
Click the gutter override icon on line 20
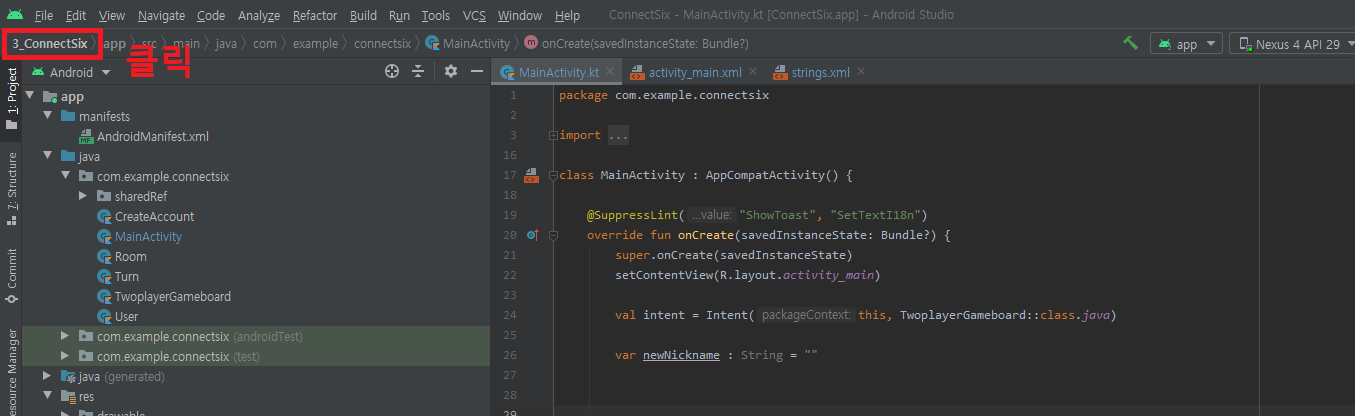click(x=532, y=235)
